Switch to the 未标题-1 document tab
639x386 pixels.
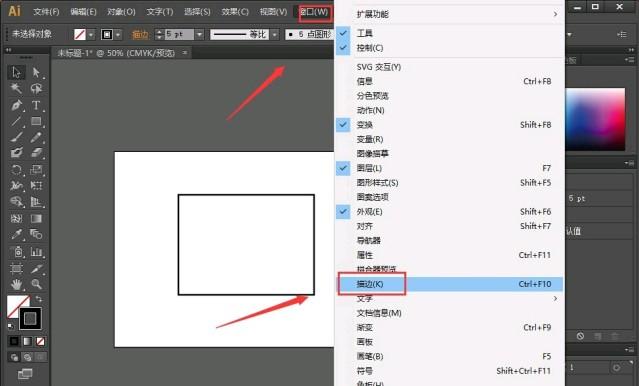(116, 53)
